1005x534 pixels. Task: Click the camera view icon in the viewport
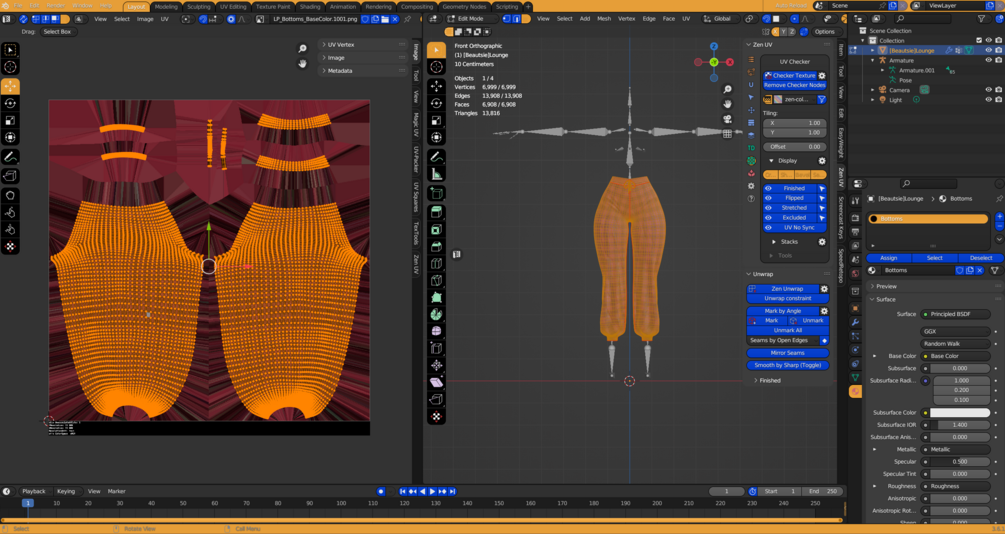(728, 119)
